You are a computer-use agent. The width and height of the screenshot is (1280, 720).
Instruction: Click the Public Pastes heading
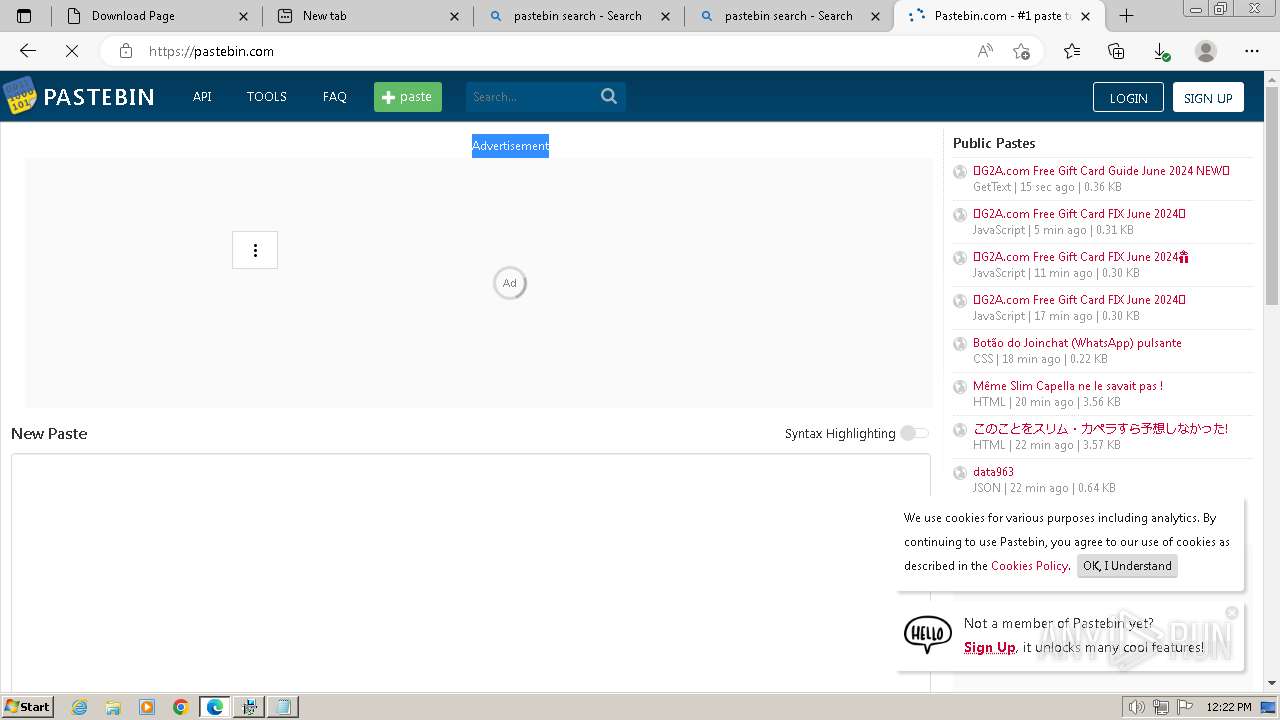(994, 143)
